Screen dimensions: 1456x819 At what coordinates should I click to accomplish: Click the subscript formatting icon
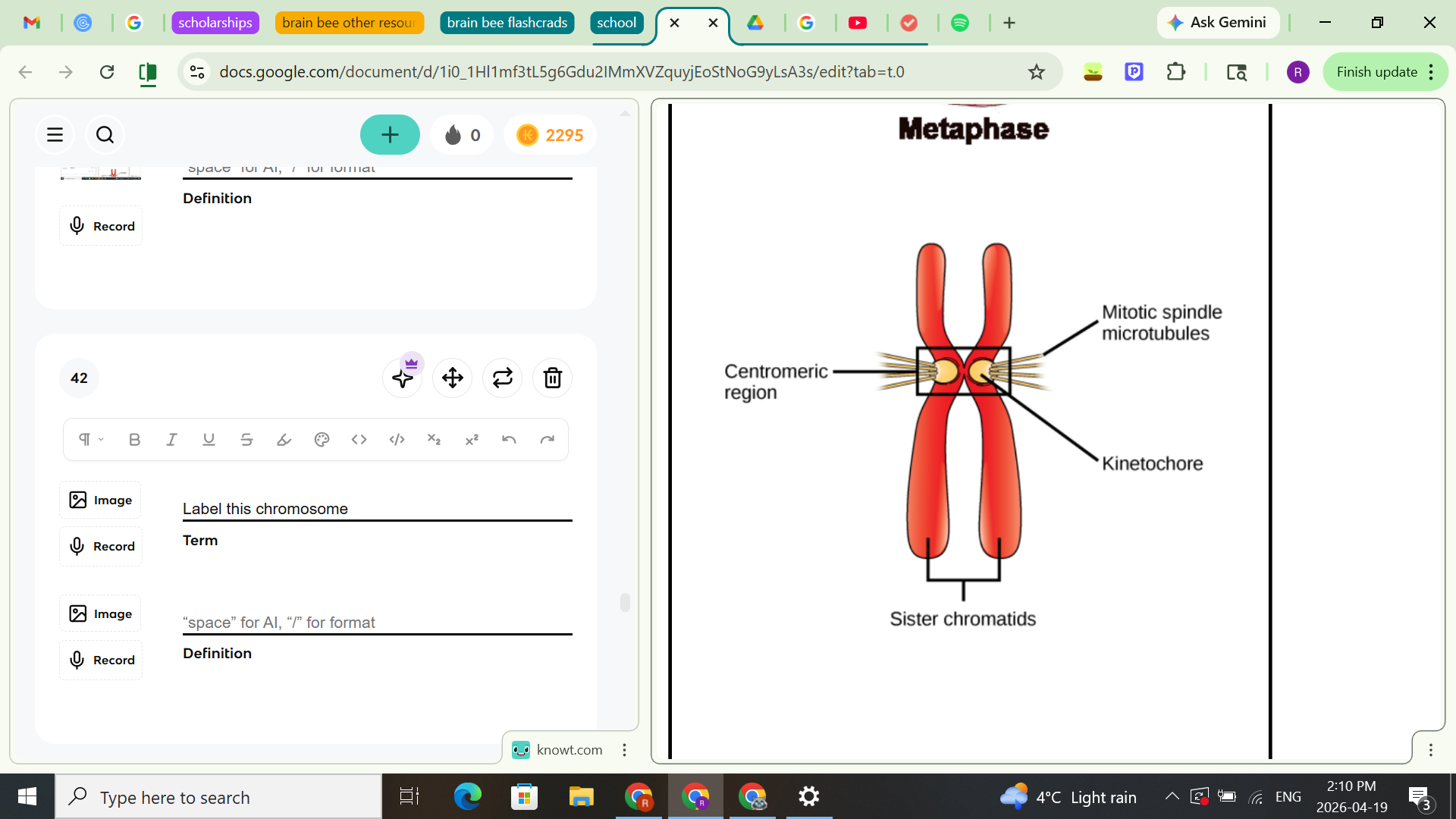(x=434, y=439)
